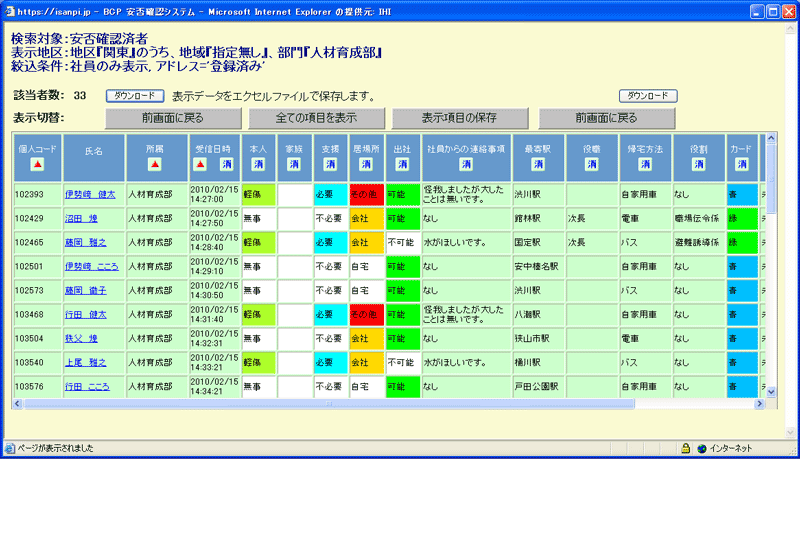800x545 pixels.
Task: Click the 表示項目の保存 button
Action: click(x=460, y=118)
